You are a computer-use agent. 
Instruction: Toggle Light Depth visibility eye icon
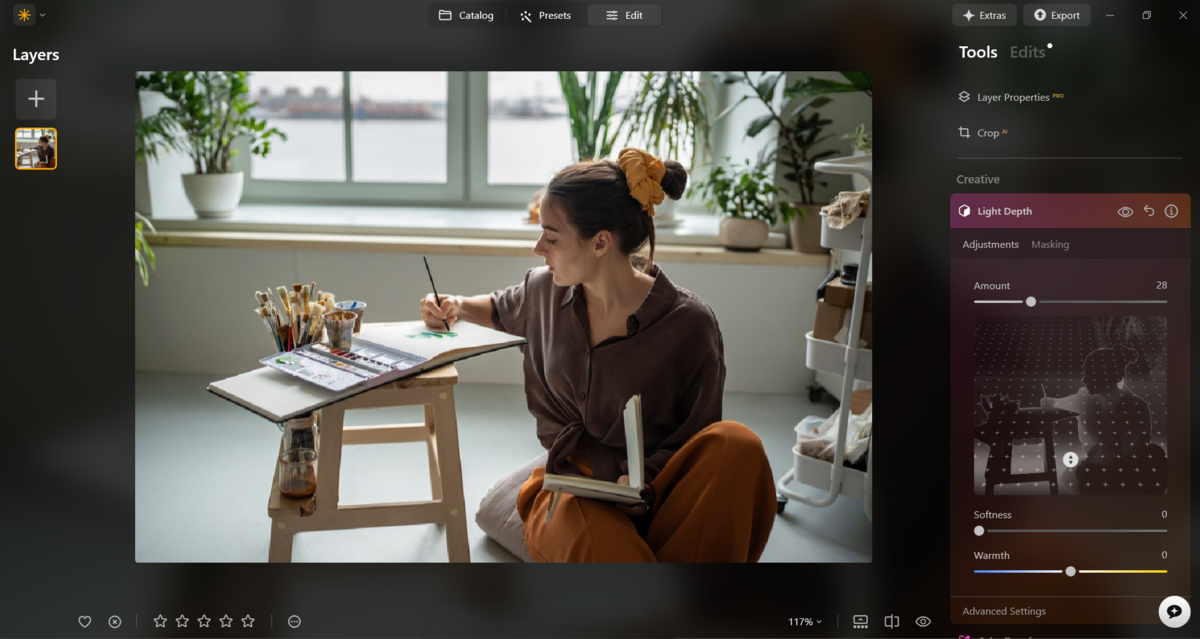click(1125, 212)
